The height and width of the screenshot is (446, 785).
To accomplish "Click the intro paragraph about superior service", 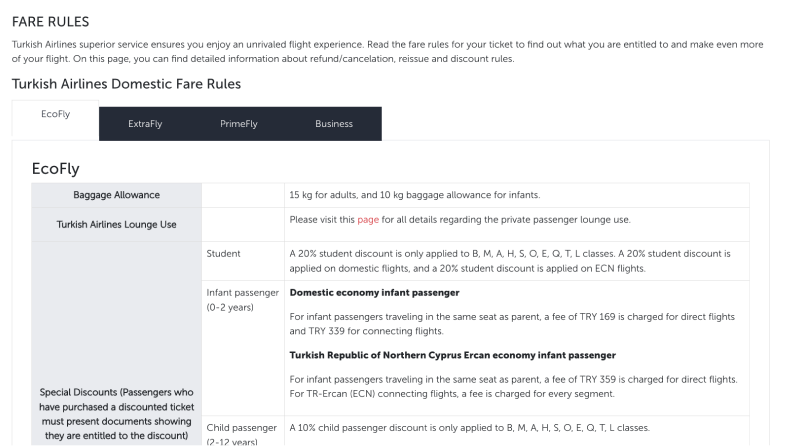I will click(x=385, y=52).
